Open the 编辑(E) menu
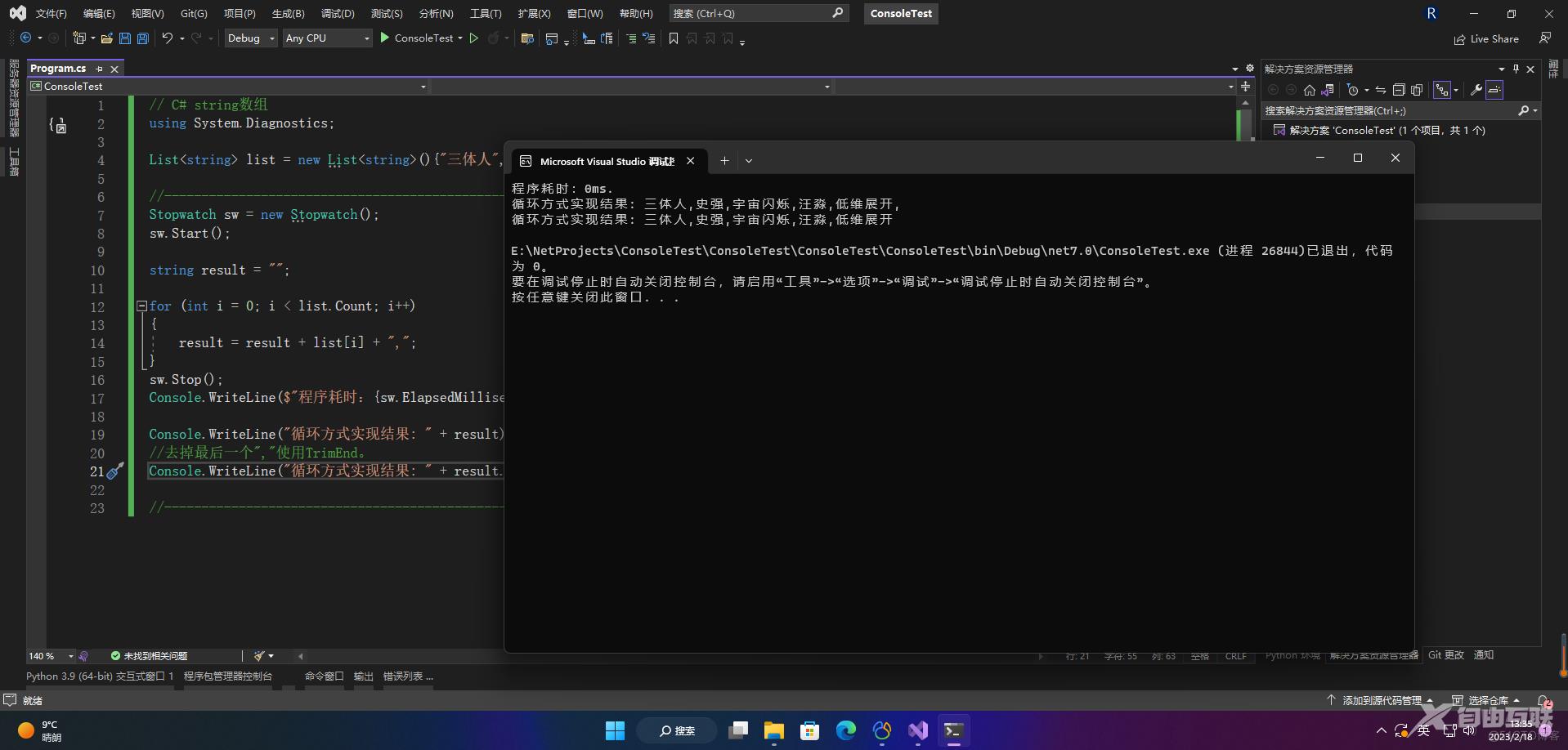1568x750 pixels. pos(99,14)
